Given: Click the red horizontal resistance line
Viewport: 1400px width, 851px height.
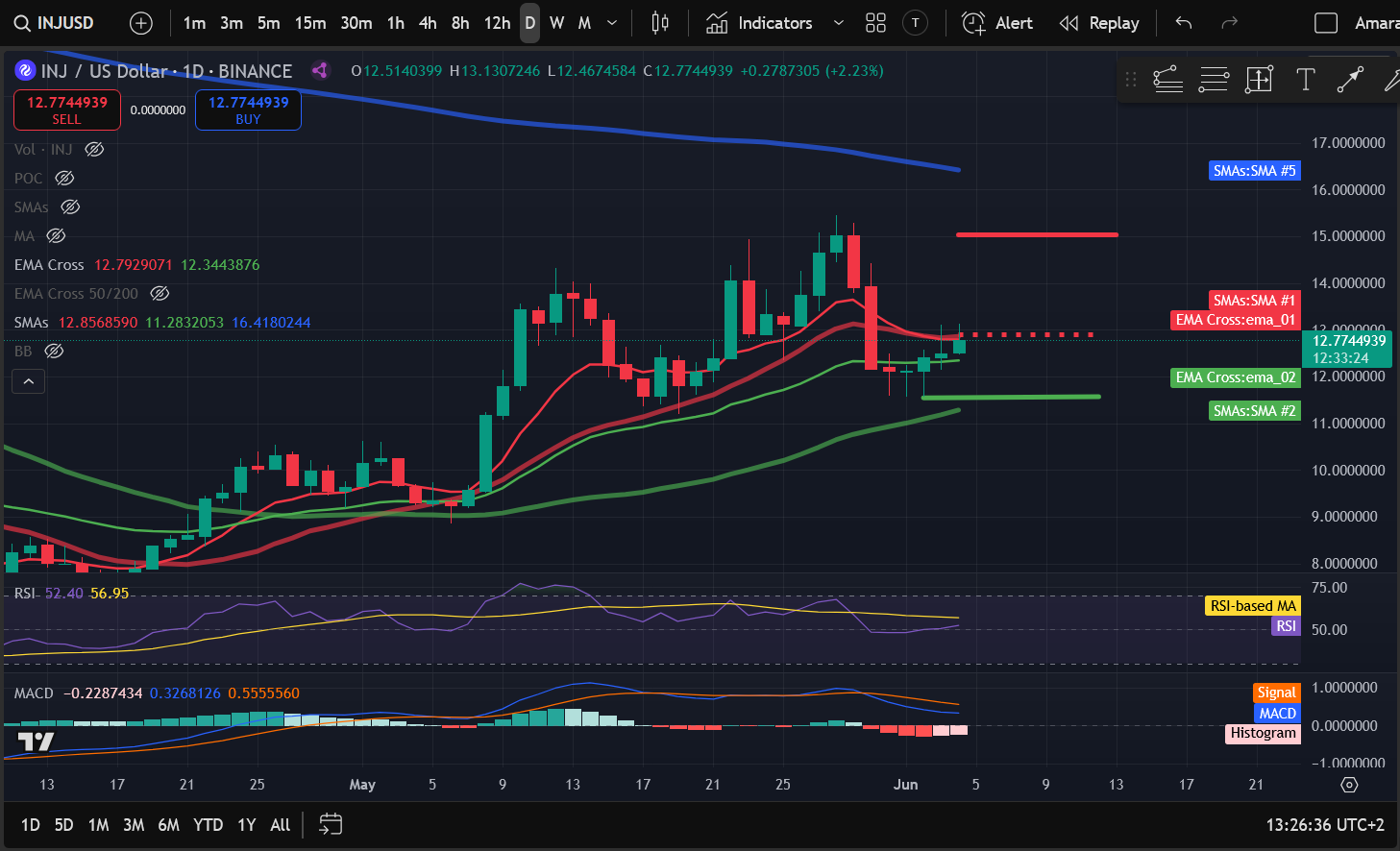Looking at the screenshot, I should tap(1037, 234).
